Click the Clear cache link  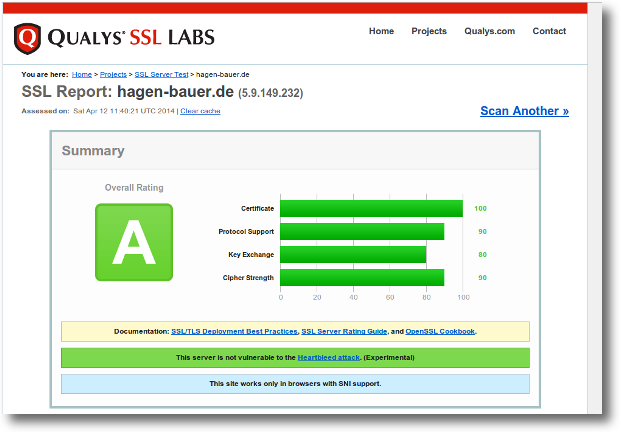coord(200,111)
